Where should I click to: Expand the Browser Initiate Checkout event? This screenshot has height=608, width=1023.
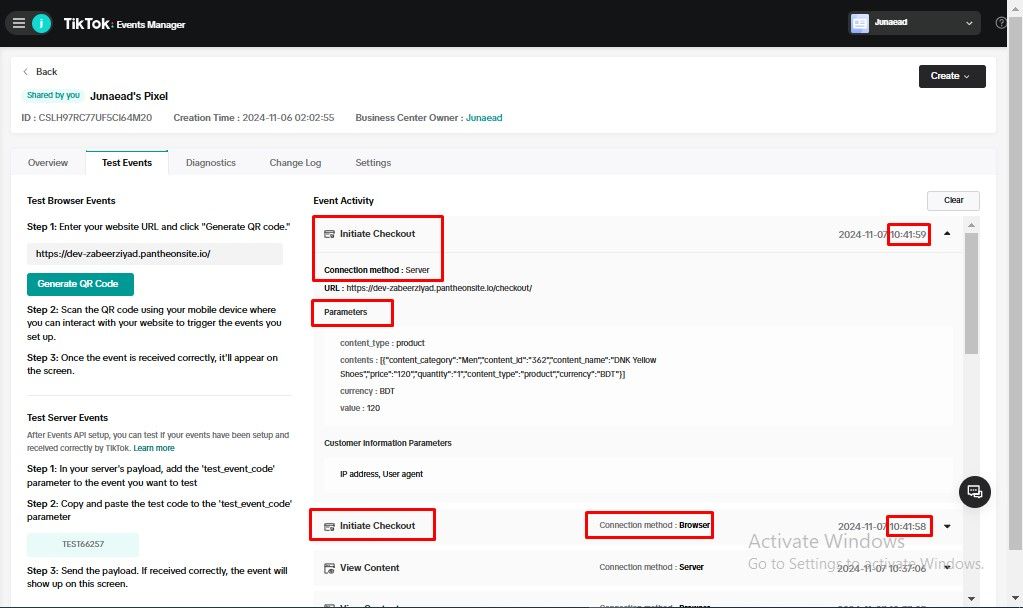pos(947,526)
